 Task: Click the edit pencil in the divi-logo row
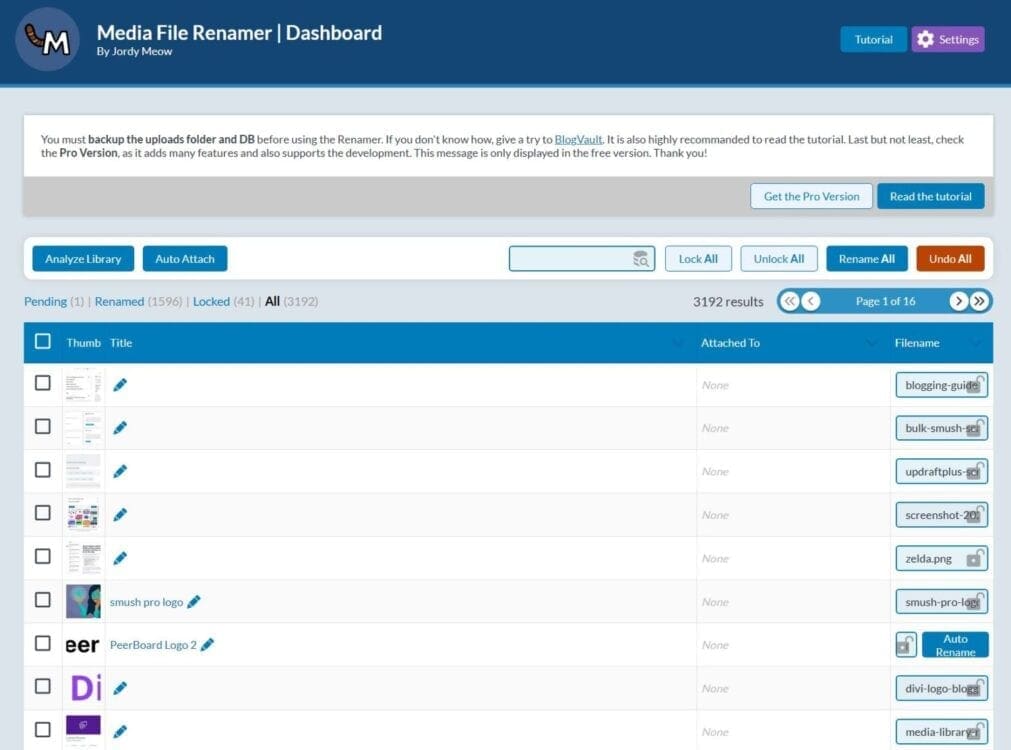[120, 688]
